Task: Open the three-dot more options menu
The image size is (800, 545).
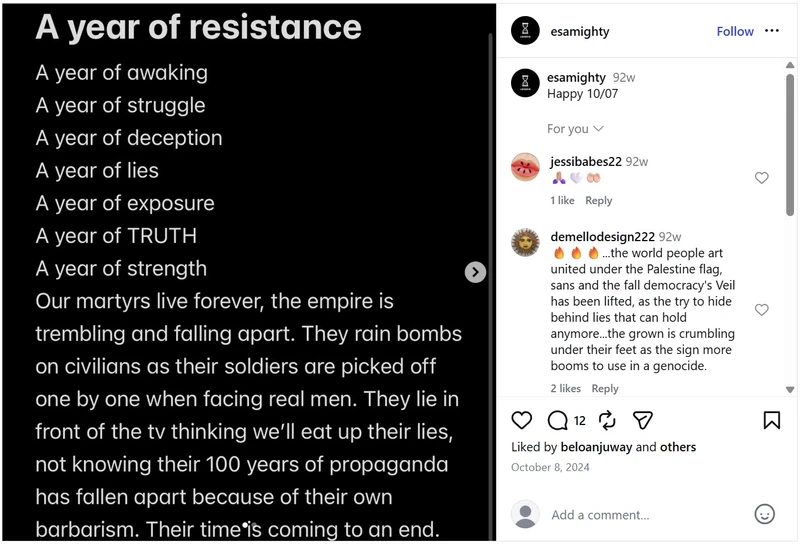Action: coord(772,31)
